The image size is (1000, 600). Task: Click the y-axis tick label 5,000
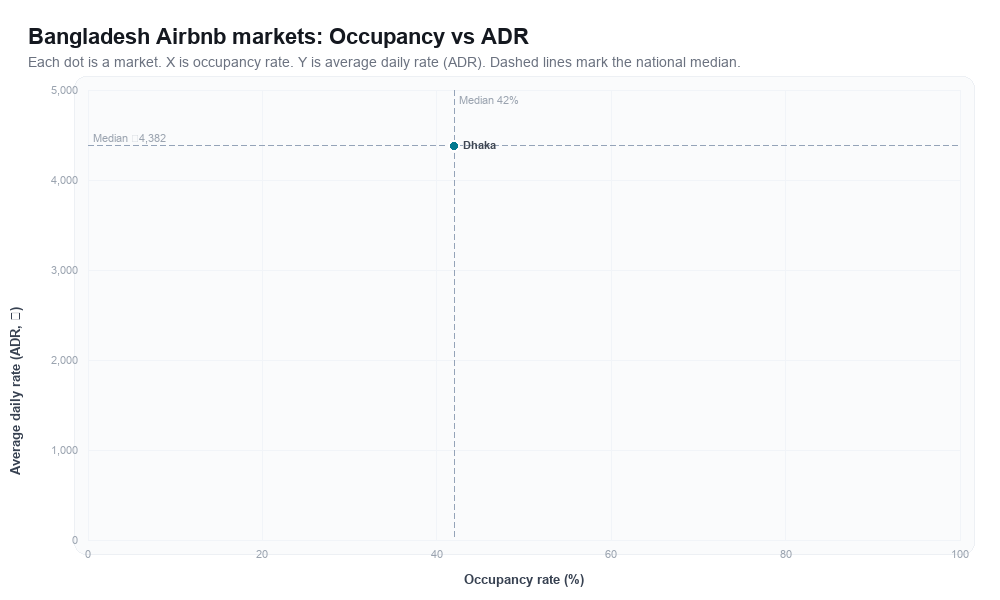pos(64,91)
